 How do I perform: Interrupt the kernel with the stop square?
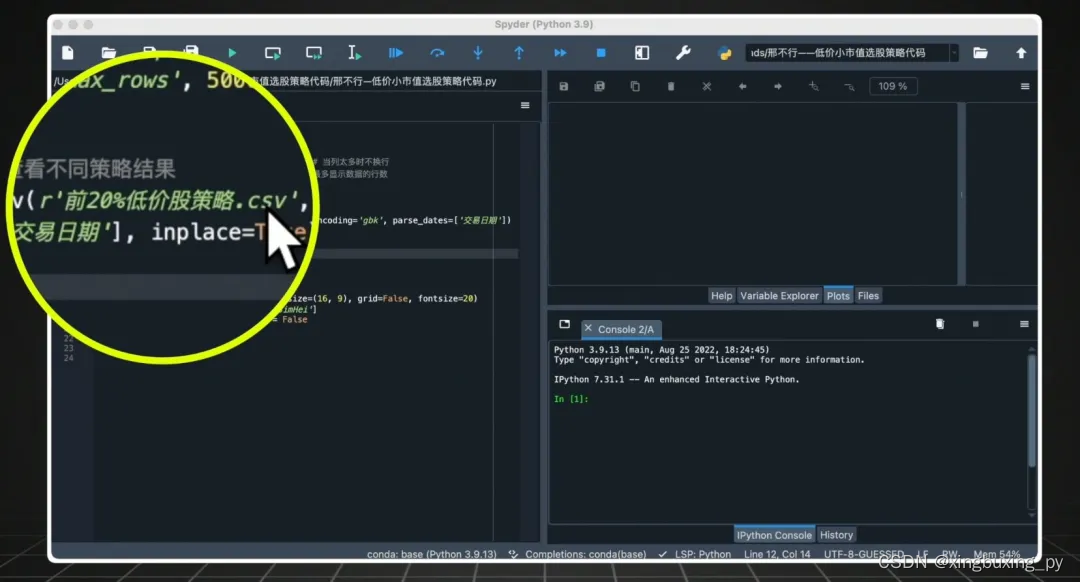(x=975, y=324)
